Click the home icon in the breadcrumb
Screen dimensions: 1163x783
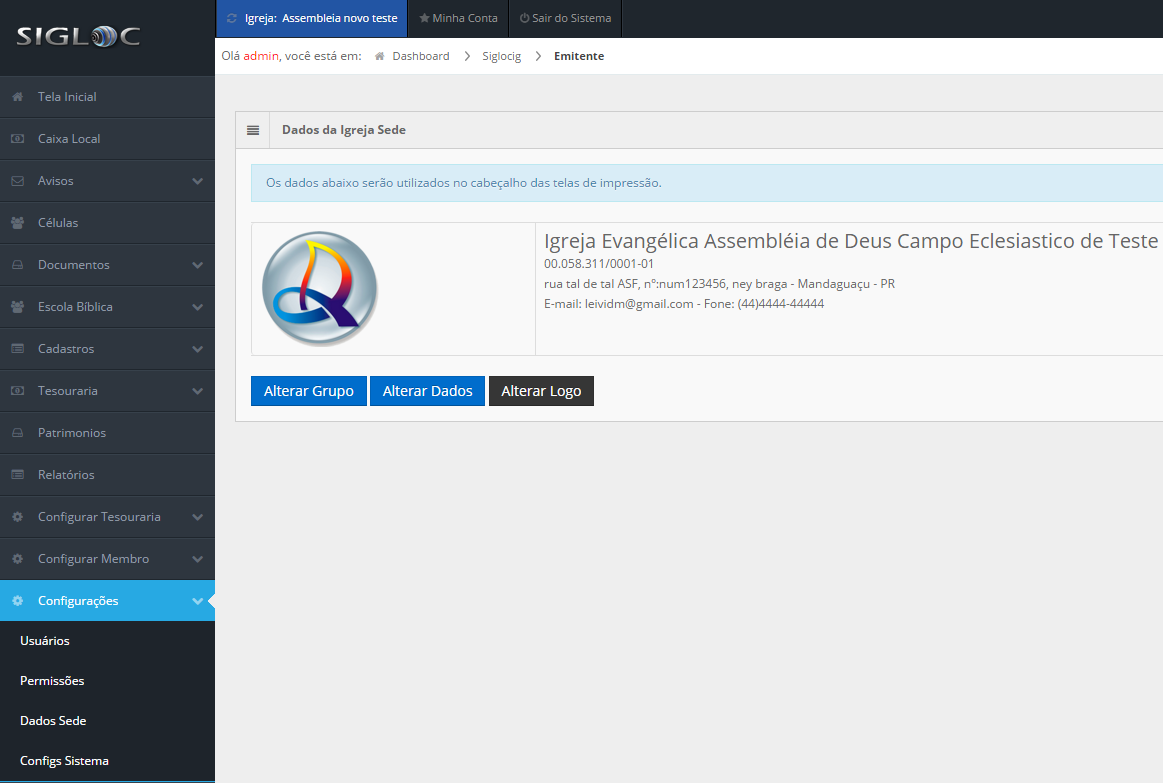(380, 56)
